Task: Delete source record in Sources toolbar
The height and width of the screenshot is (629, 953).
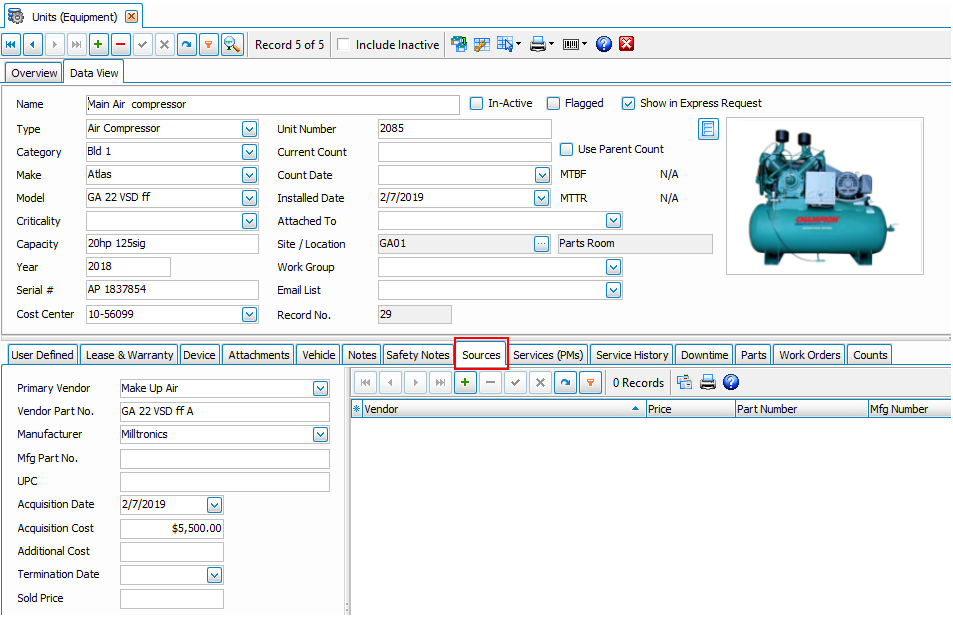Action: [490, 382]
